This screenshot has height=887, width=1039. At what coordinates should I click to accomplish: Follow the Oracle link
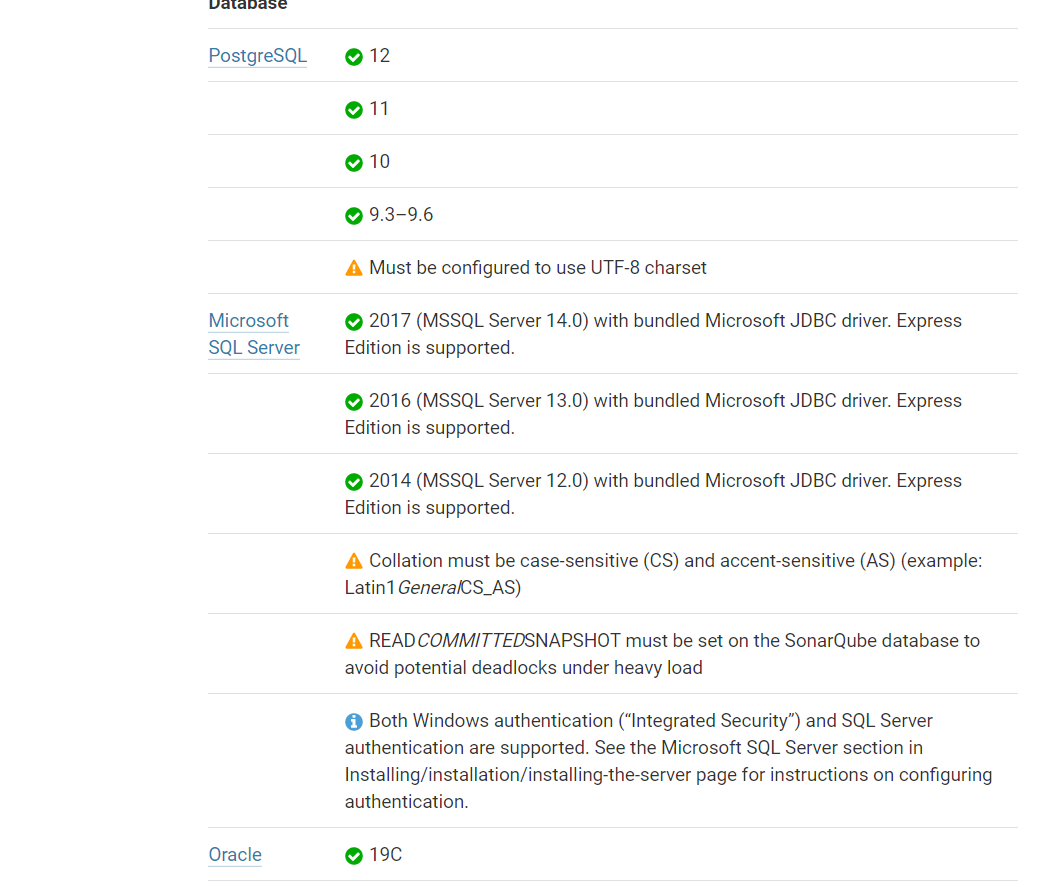(235, 855)
